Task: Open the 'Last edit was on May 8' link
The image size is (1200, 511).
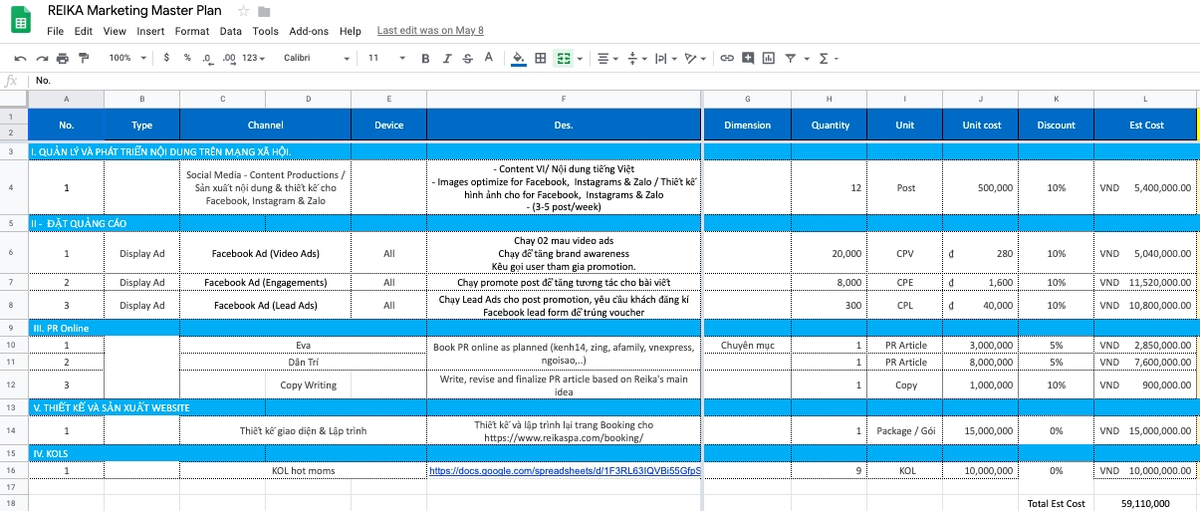Action: click(x=430, y=31)
